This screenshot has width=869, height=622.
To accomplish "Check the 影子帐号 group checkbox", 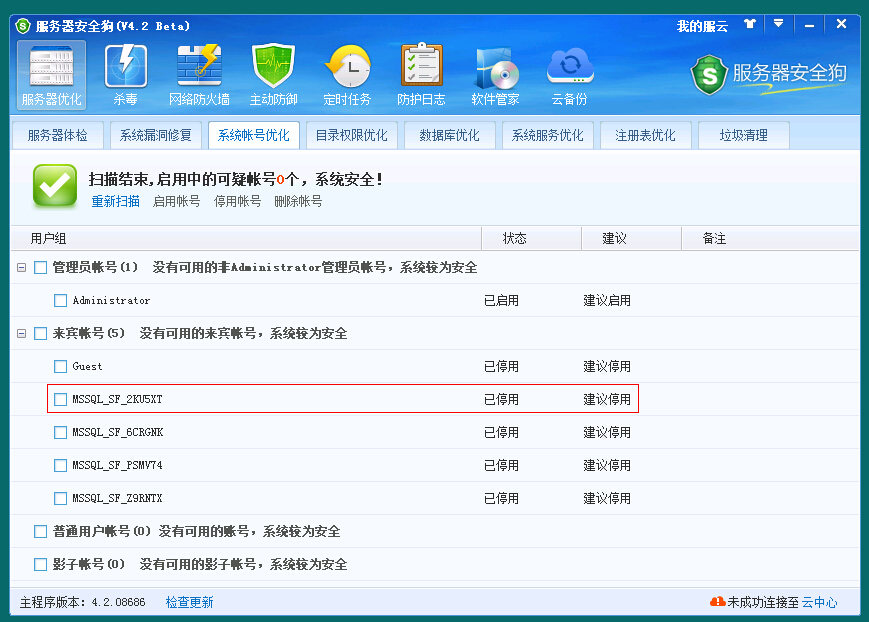I will [40, 564].
